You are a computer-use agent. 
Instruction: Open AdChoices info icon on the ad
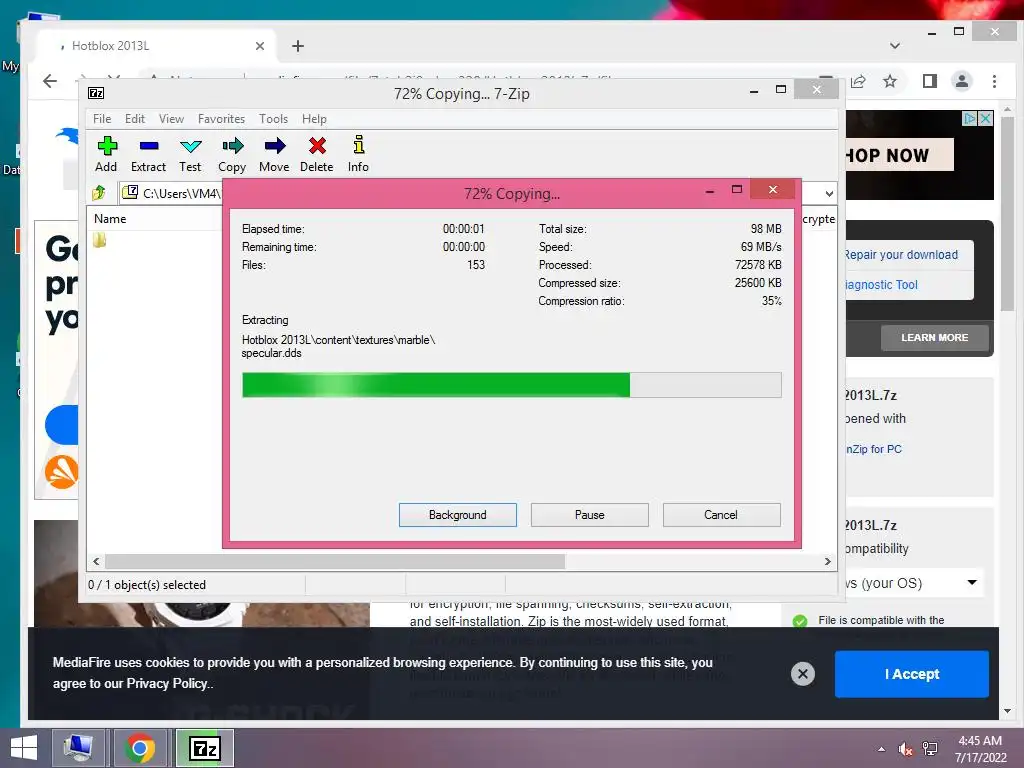tap(970, 118)
